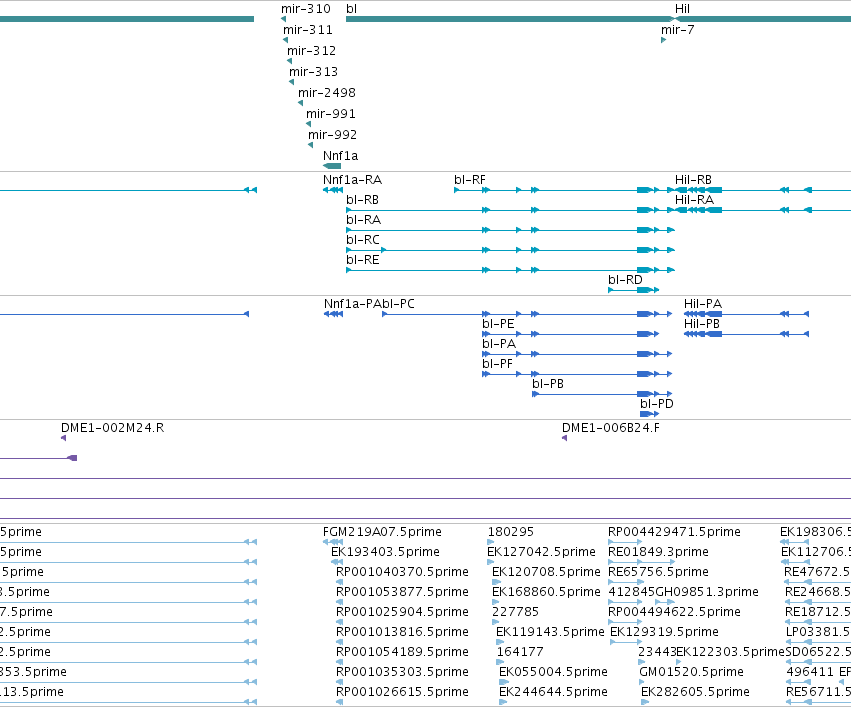
Task: Click transcript bl-RA label
Action: point(364,220)
